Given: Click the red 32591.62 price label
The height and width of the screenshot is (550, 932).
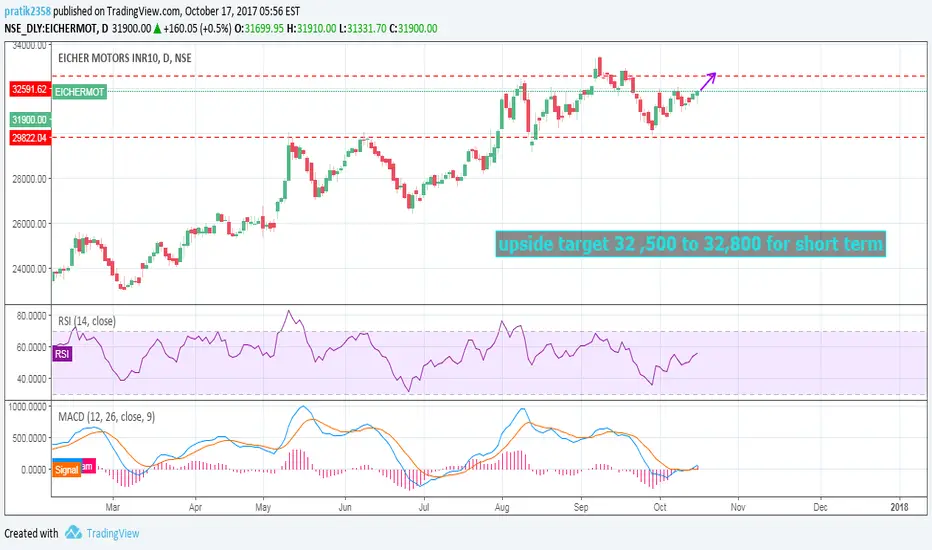Looking at the screenshot, I should coord(30,90).
